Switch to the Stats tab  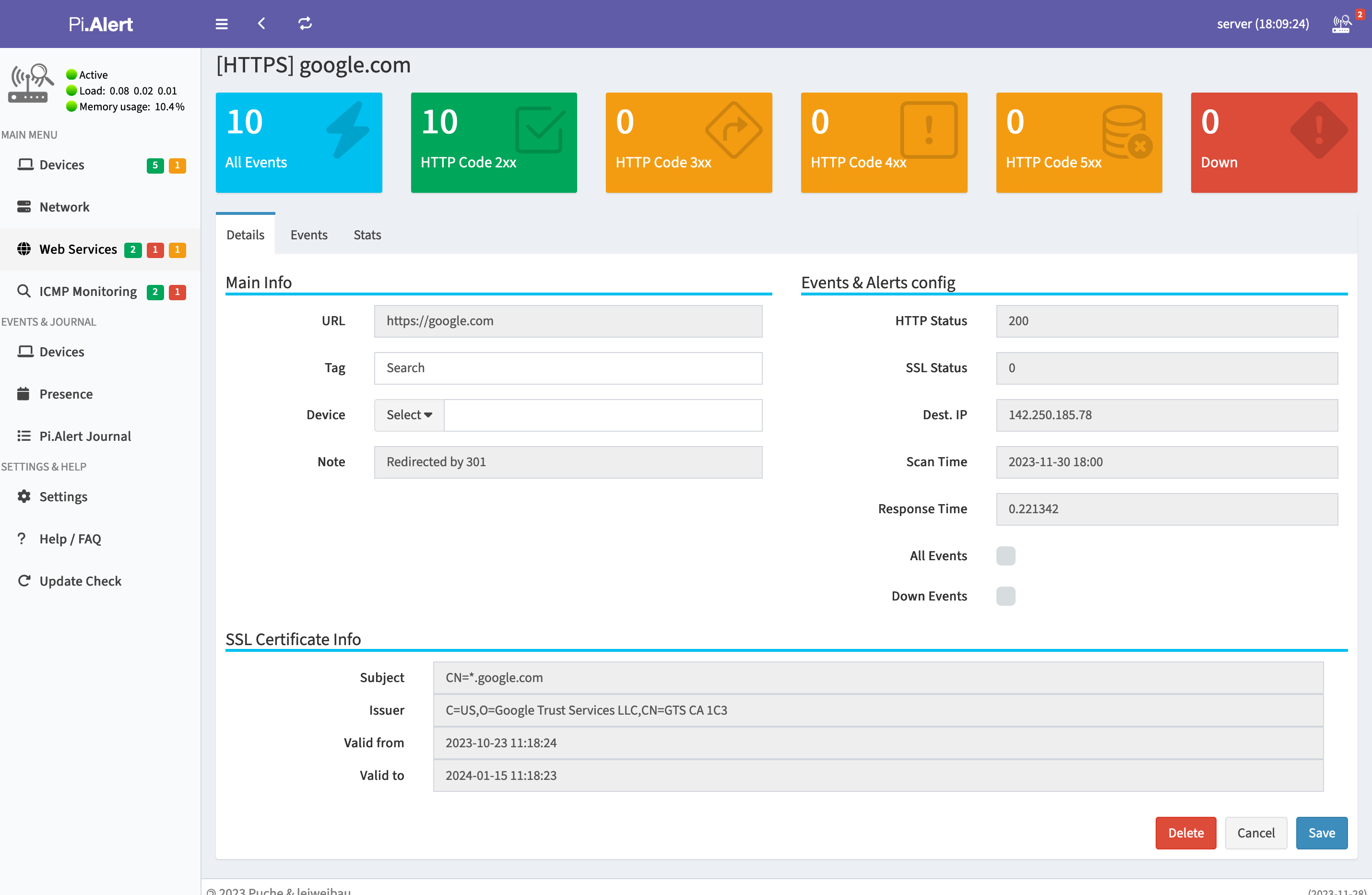click(367, 235)
